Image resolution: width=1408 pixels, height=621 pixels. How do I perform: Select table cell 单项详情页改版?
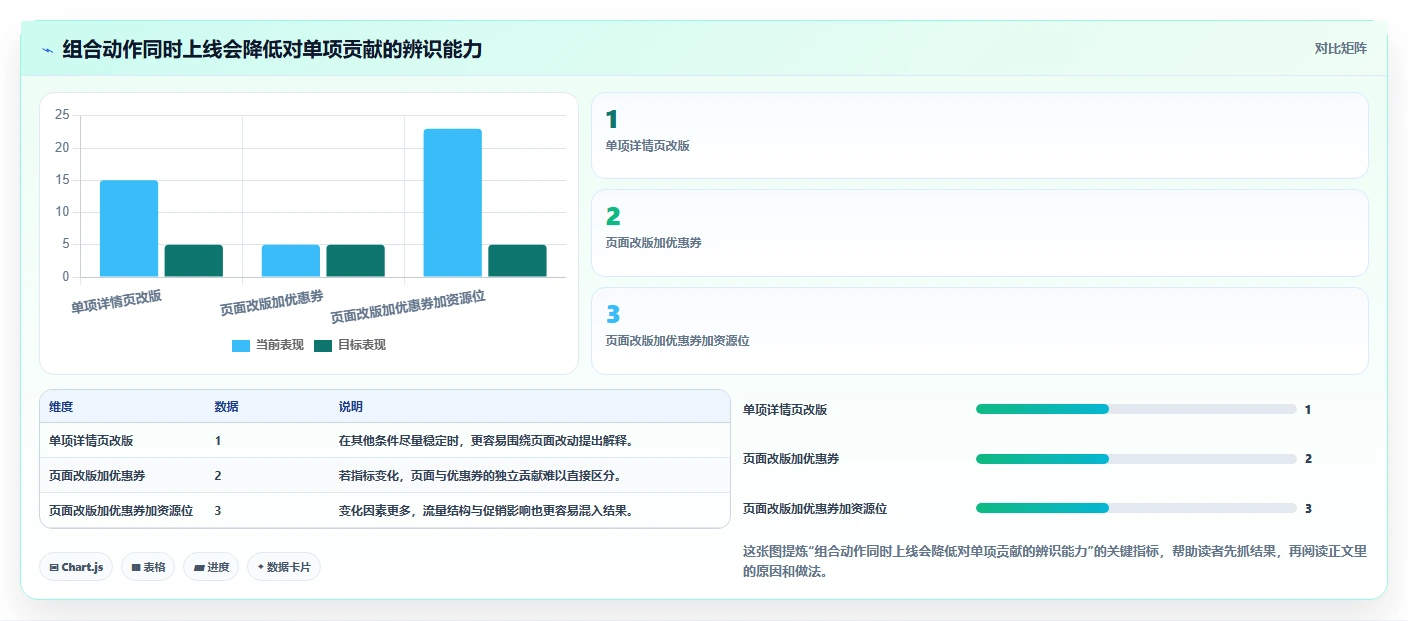pos(91,440)
